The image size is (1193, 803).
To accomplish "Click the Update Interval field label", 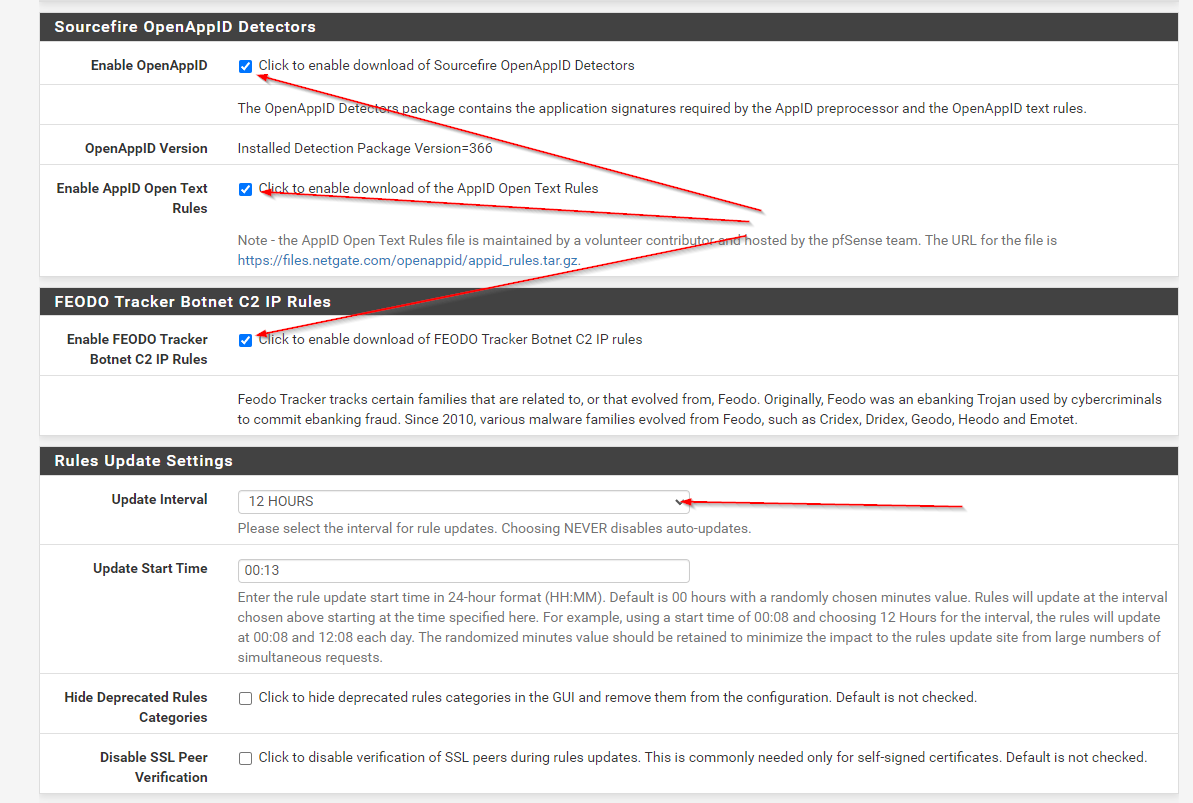I will (159, 499).
